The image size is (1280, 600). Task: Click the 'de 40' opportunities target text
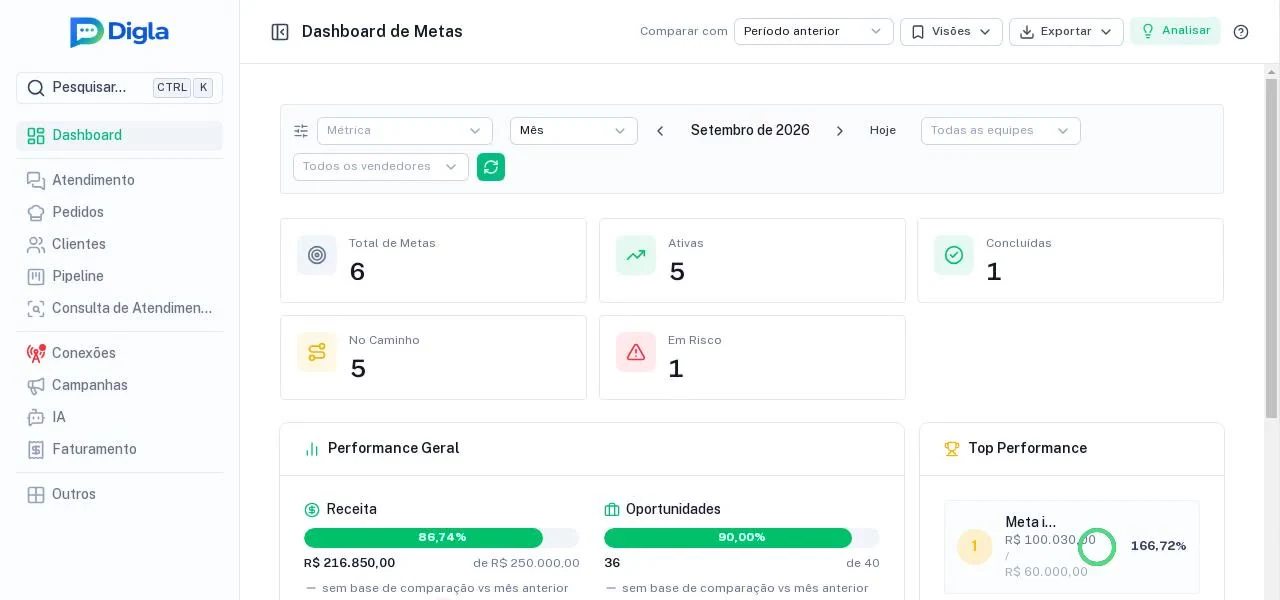pos(863,564)
